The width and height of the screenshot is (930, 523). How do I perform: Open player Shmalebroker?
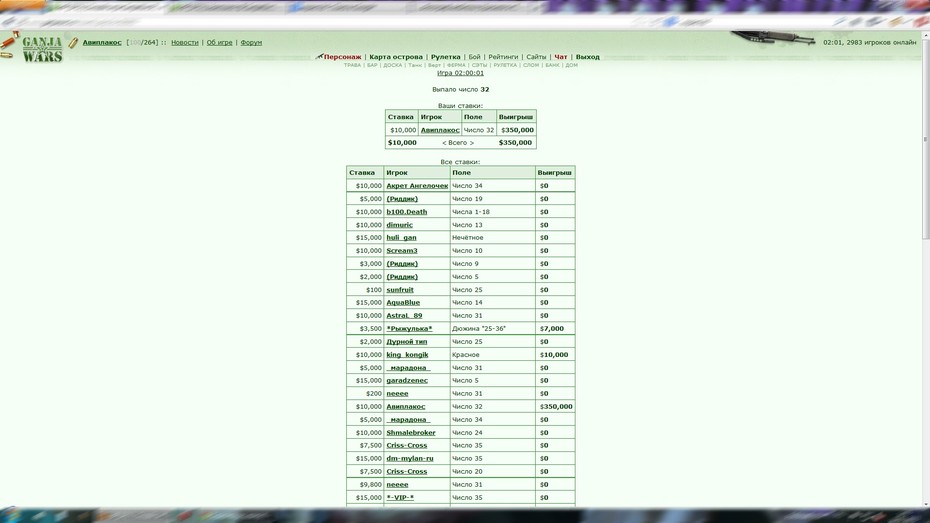point(411,433)
